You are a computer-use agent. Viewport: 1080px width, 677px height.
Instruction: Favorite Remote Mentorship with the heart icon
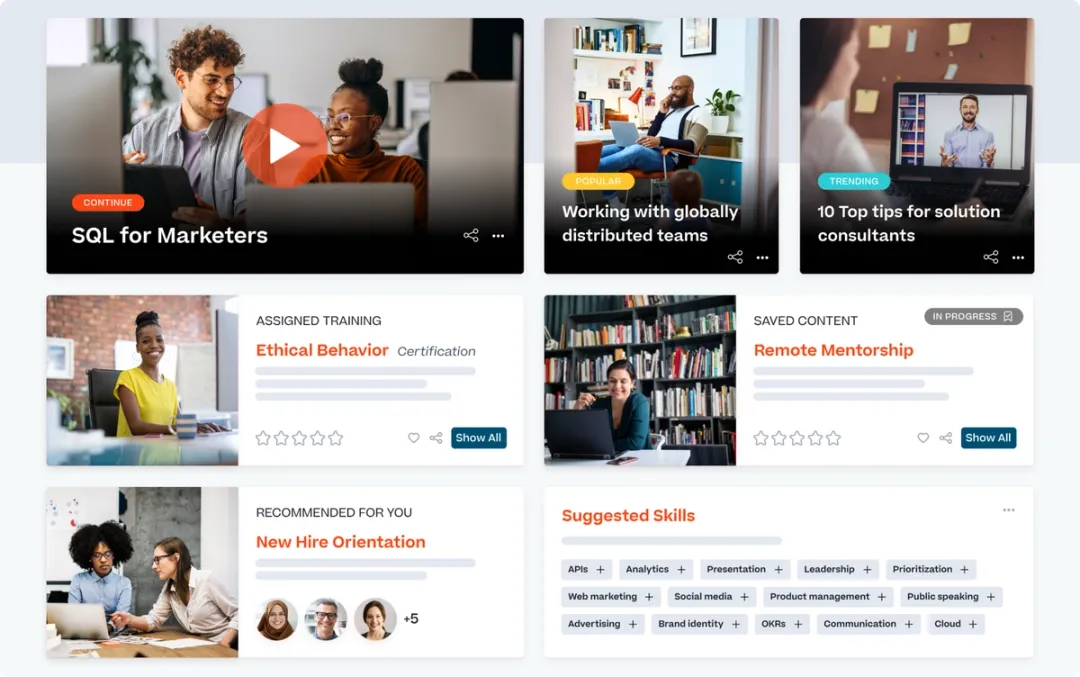[923, 437]
